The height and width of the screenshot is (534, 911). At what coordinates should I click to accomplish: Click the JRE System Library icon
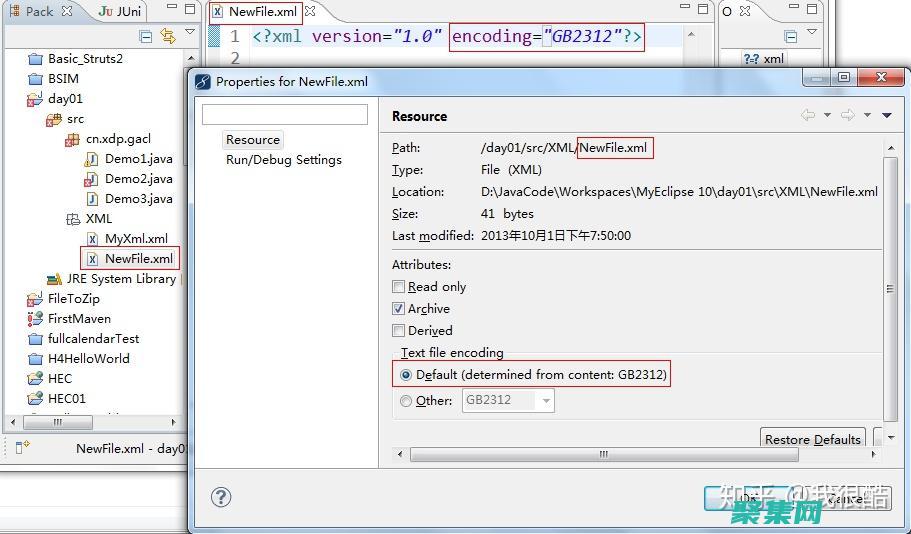tap(53, 279)
